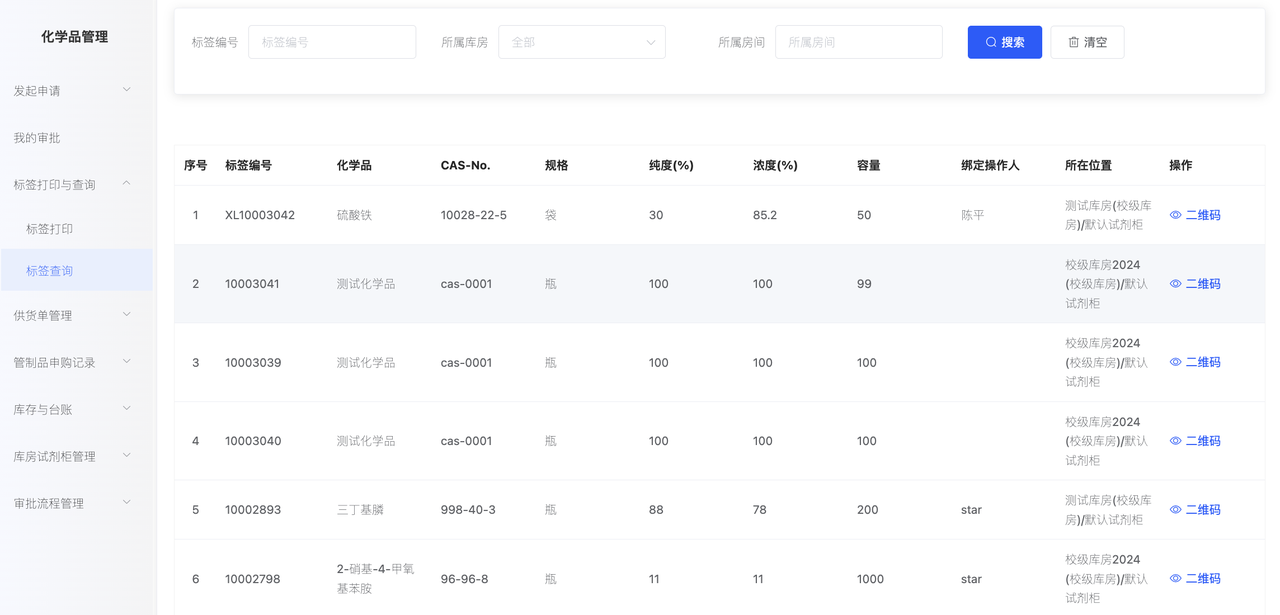Click the 2-硝基-4-甲氧基苯胺 cell
Image resolution: width=1280 pixels, height=615 pixels.
(375, 578)
